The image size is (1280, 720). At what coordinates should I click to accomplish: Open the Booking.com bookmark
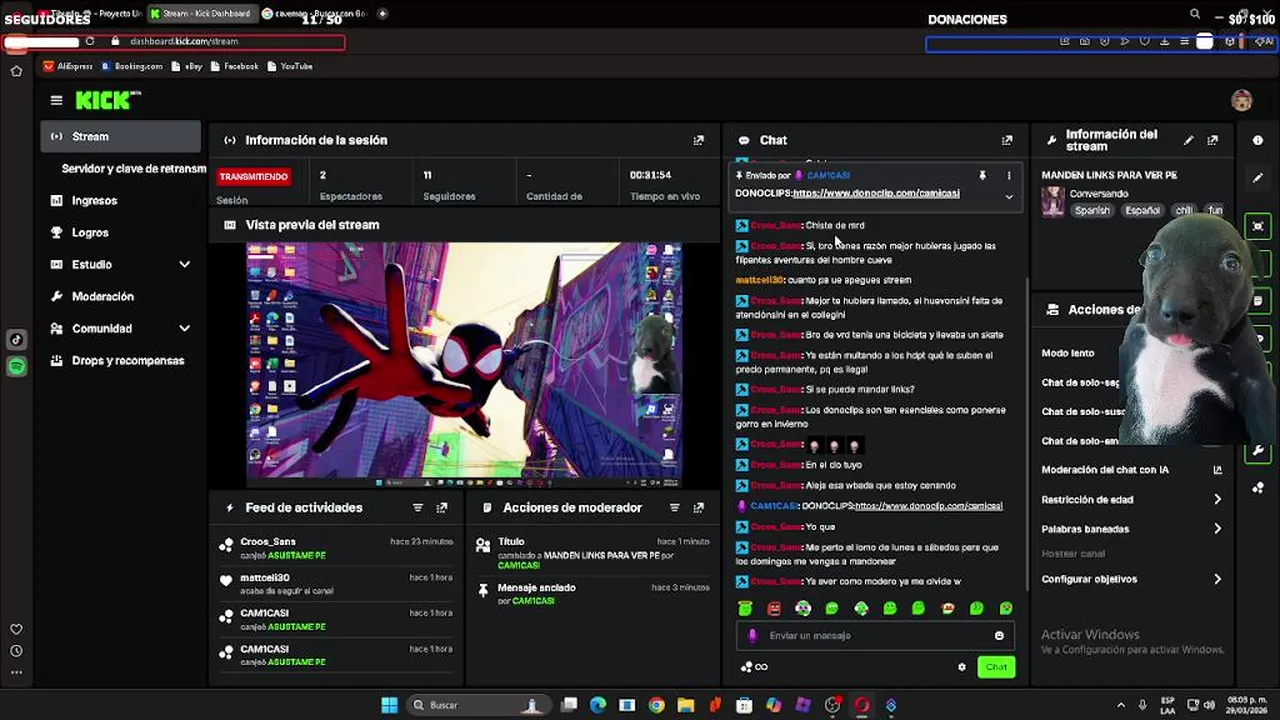[x=132, y=66]
